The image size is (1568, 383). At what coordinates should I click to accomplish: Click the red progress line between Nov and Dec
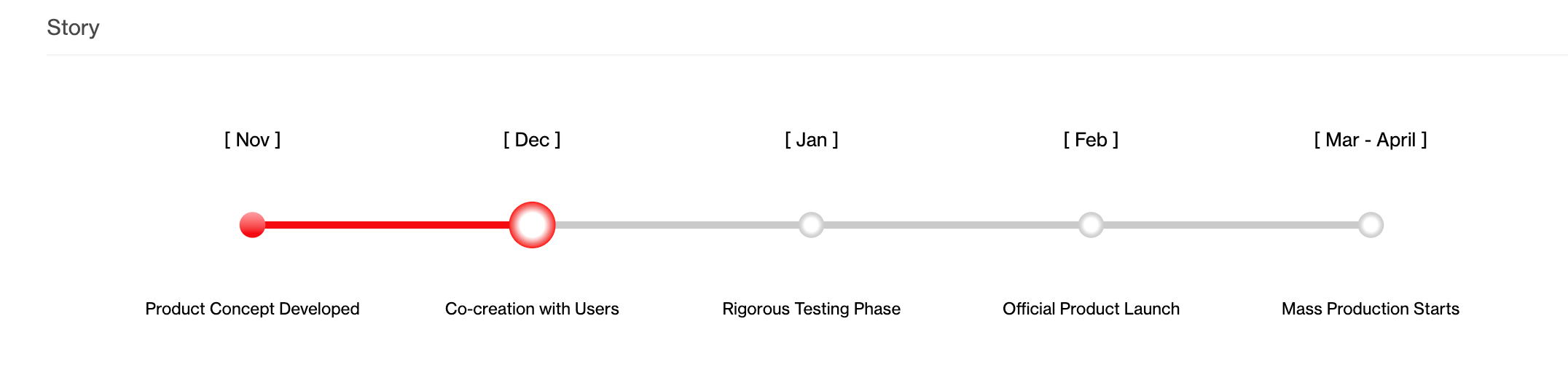386,225
